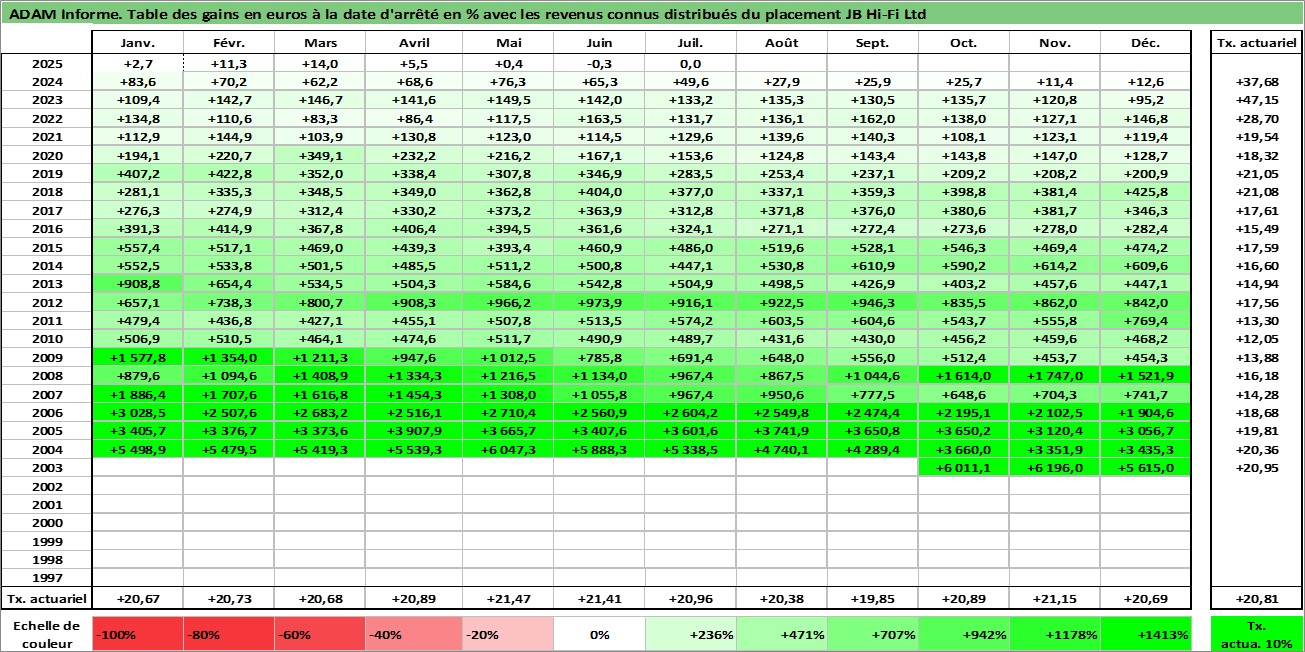The width and height of the screenshot is (1305, 652).
Task: Click cell value +3 028,5 in 2006 row
Action: (x=137, y=413)
